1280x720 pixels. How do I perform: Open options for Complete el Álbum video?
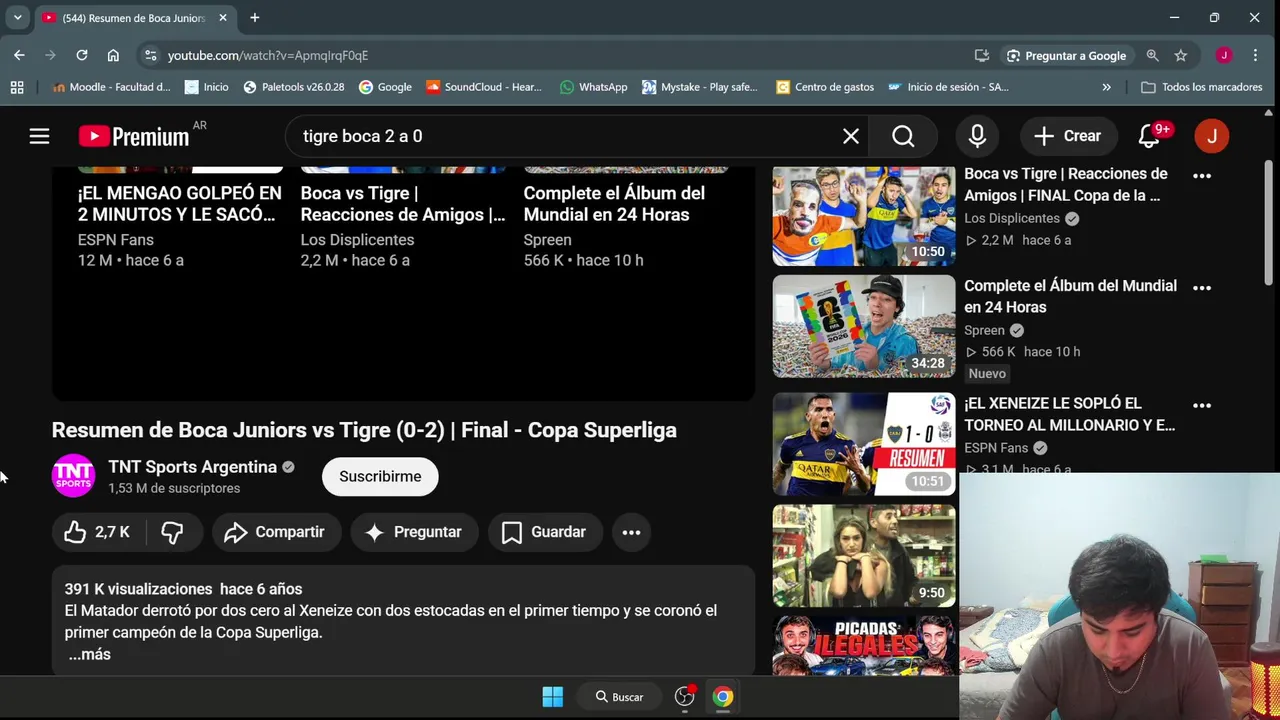(1202, 287)
